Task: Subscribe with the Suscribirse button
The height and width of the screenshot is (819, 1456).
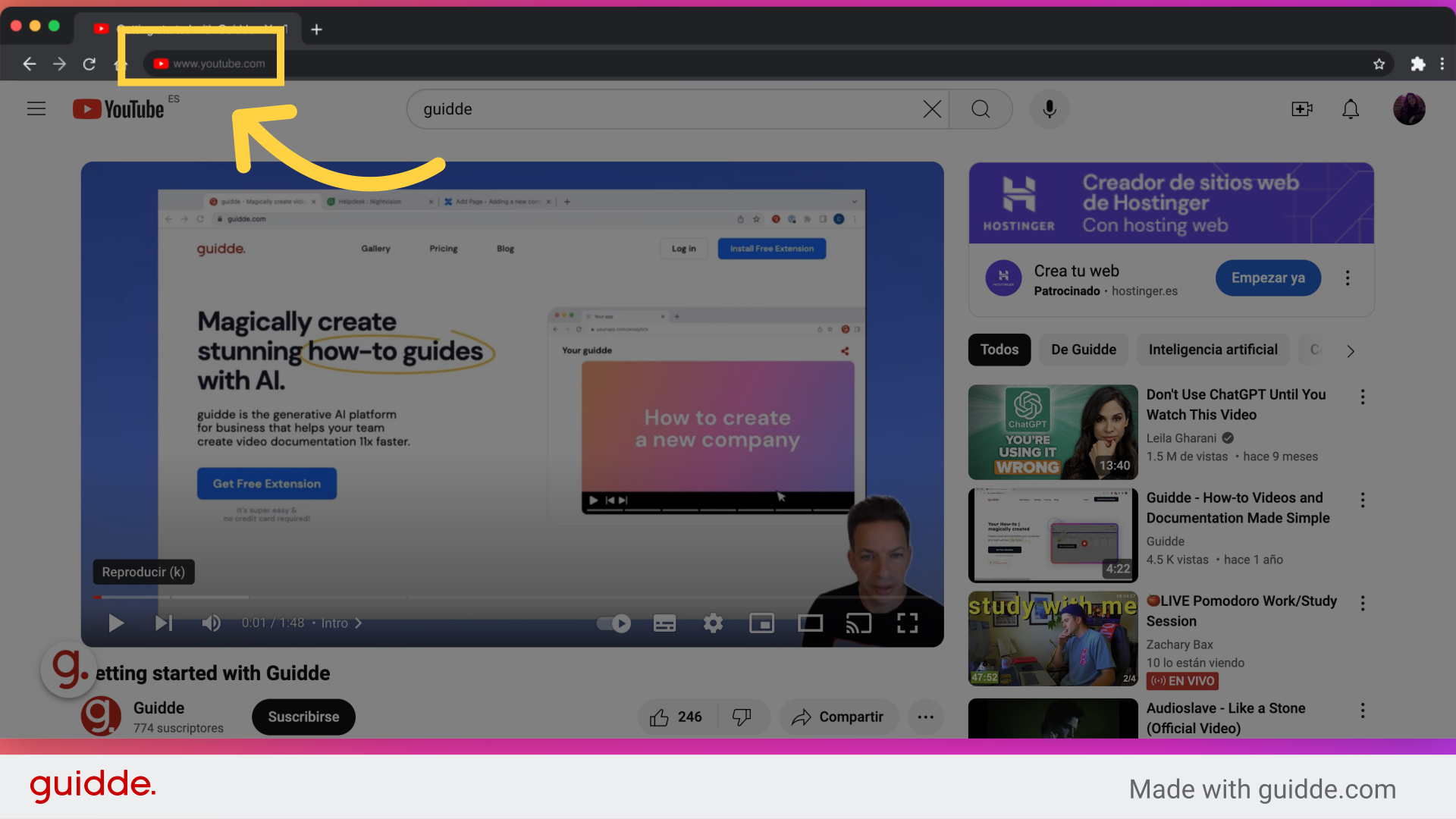Action: [303, 717]
